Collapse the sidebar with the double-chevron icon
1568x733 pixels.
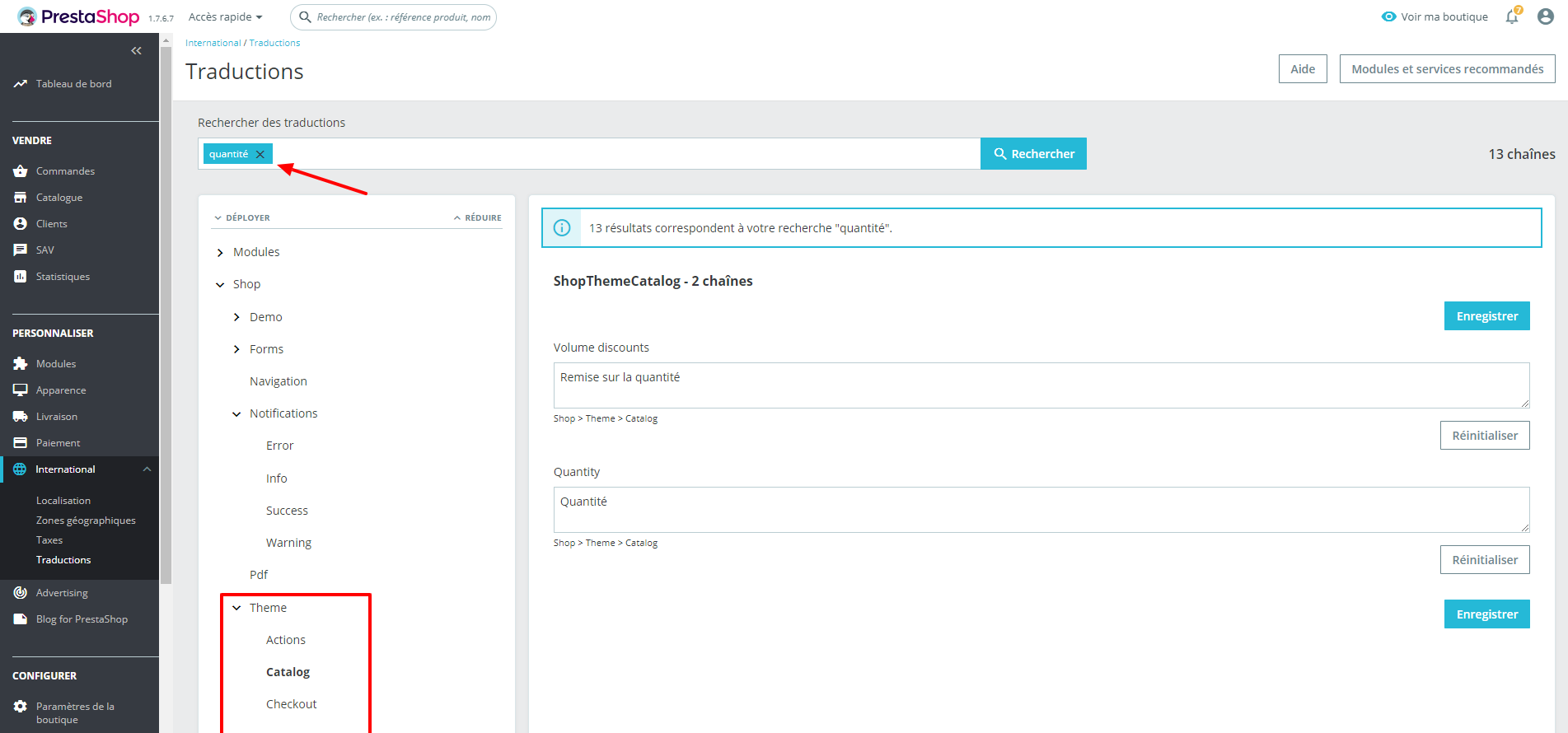tap(136, 51)
